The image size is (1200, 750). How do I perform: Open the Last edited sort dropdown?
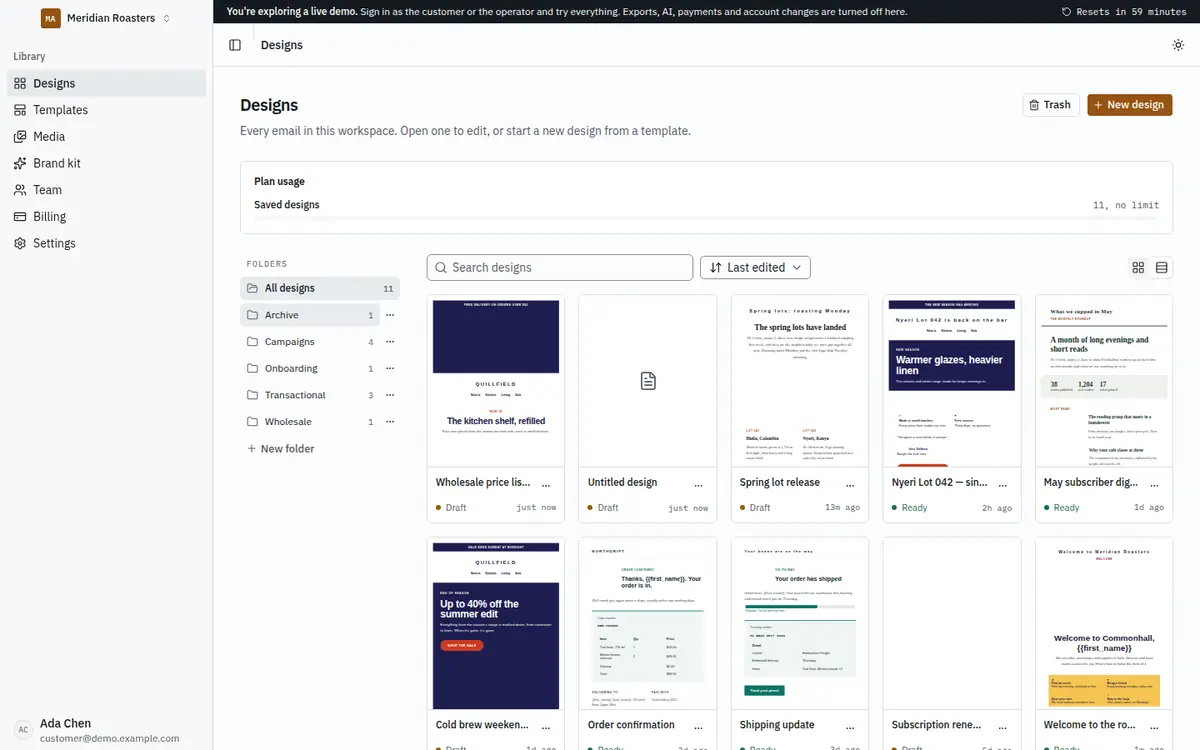tap(755, 268)
